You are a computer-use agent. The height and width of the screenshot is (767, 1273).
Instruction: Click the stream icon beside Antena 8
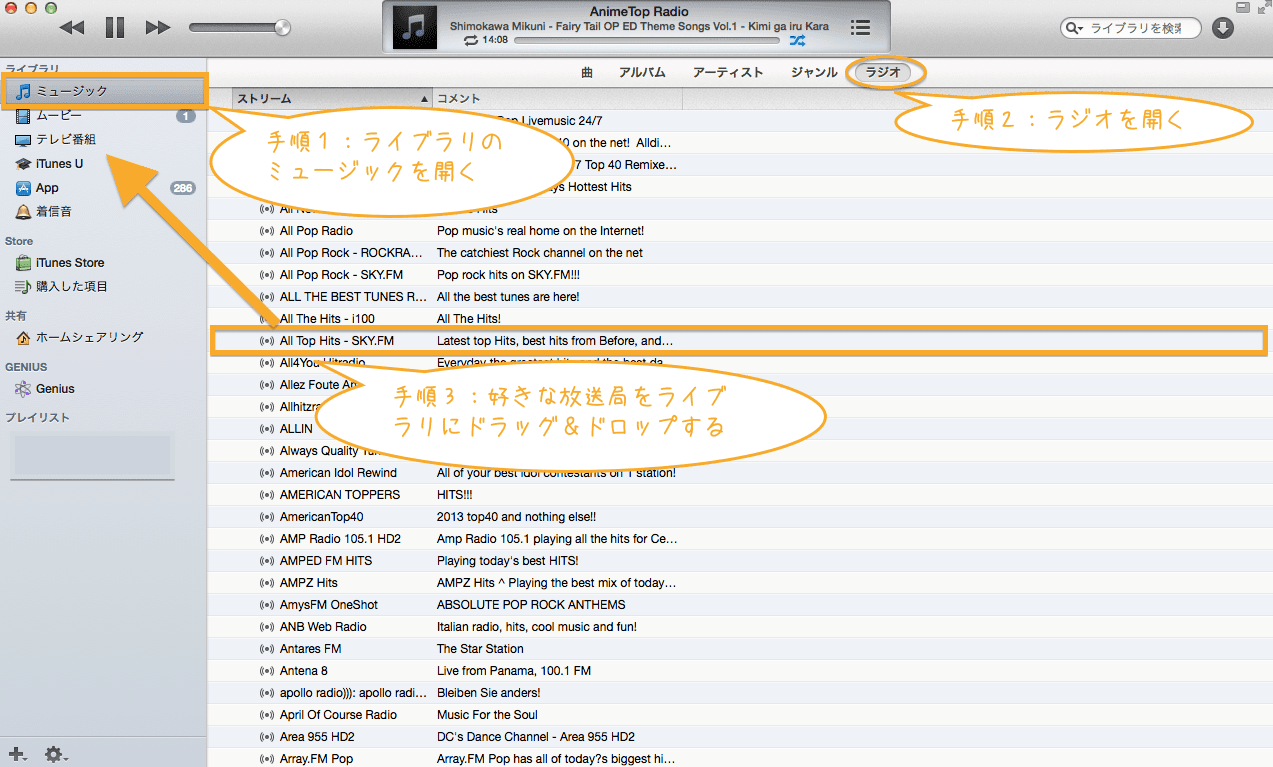tap(266, 671)
